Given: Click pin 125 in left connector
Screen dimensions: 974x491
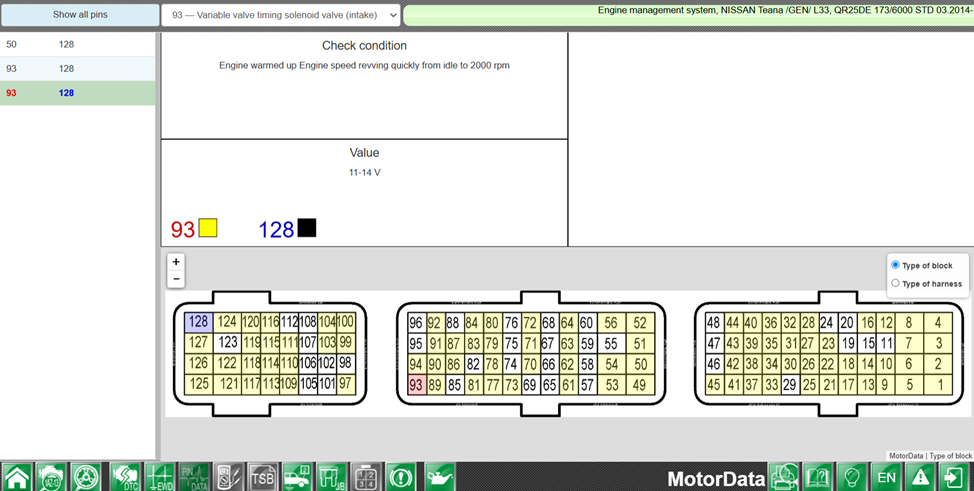Looking at the screenshot, I should (x=199, y=384).
